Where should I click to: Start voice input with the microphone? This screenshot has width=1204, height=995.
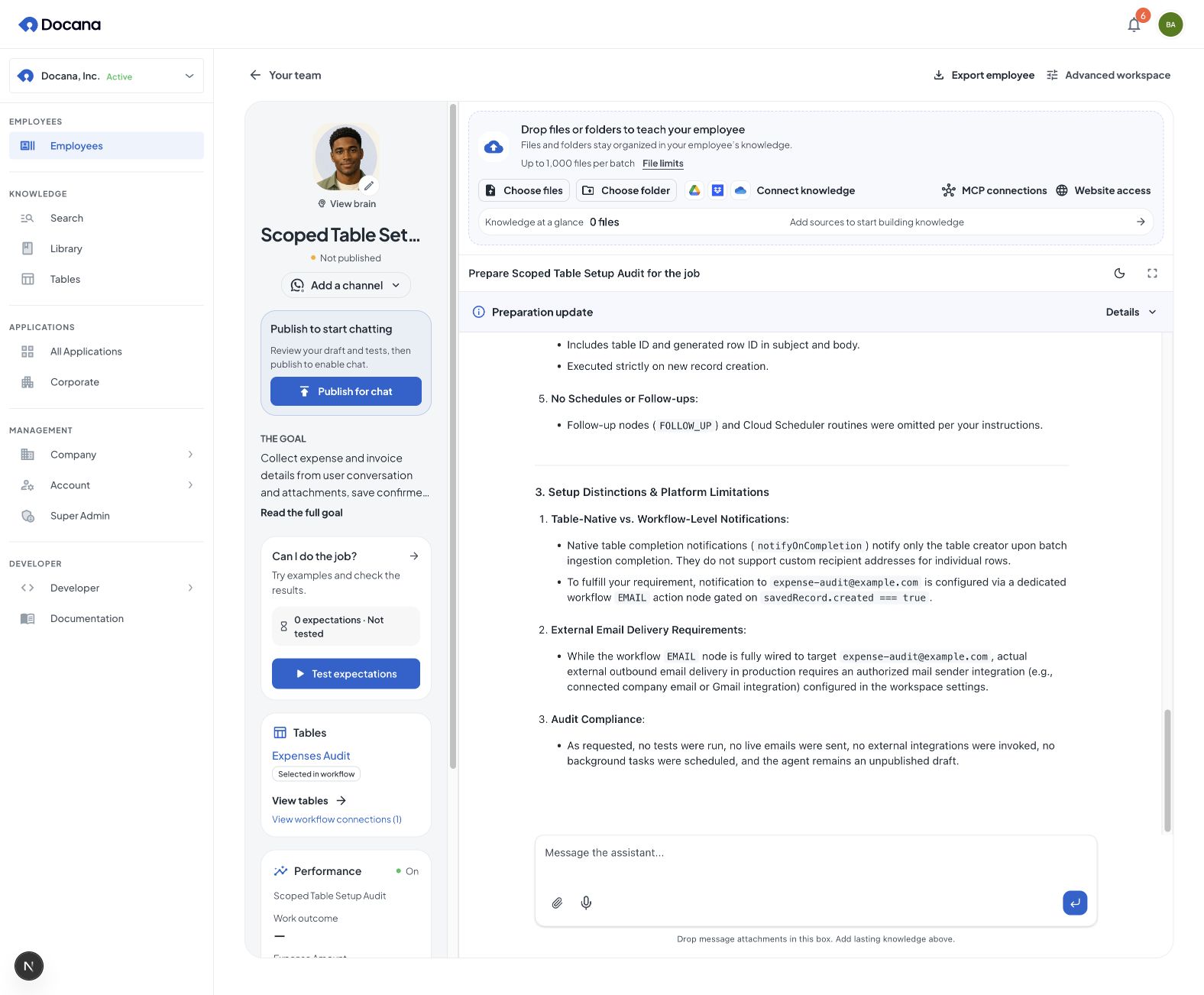[x=586, y=903]
